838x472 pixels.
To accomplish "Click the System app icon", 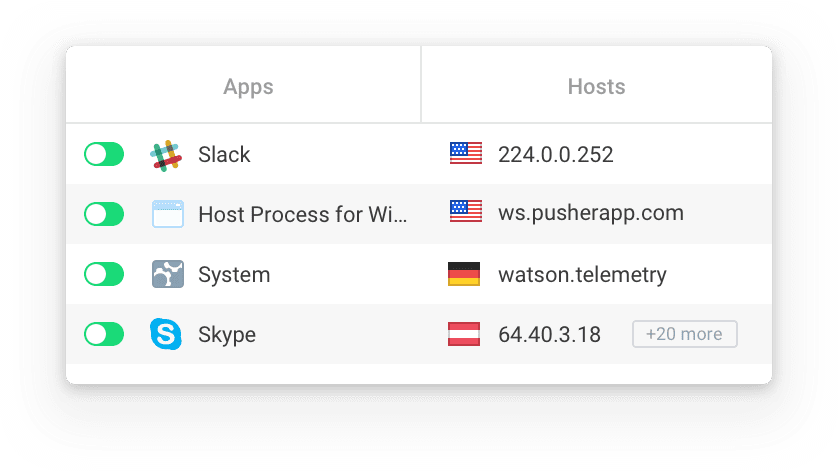I will point(166,274).
